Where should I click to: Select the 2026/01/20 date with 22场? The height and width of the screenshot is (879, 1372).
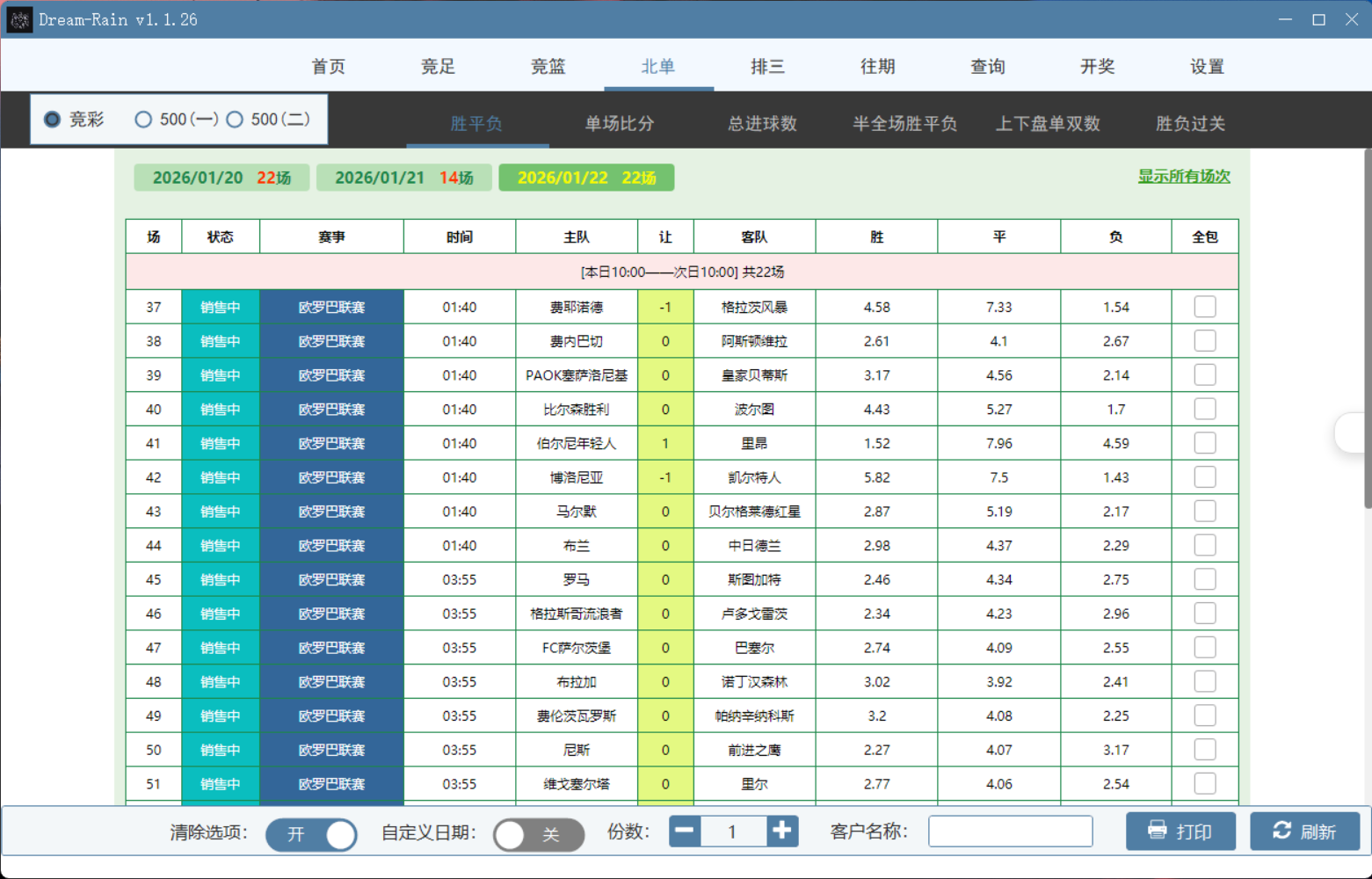(x=221, y=178)
